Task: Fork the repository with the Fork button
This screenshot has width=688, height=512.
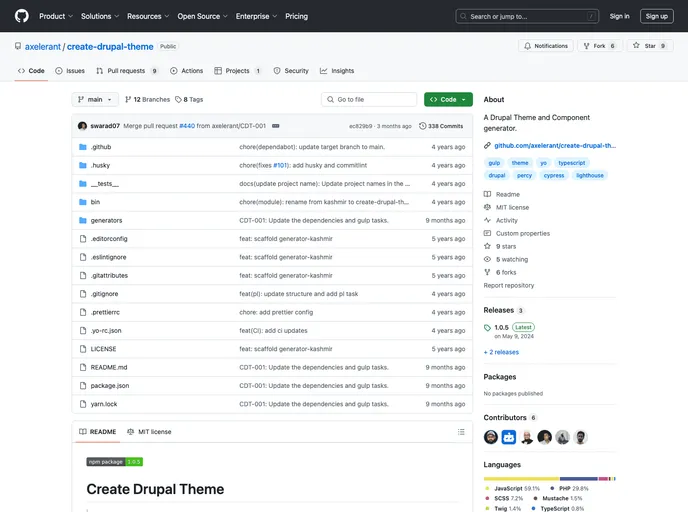Action: coord(599,46)
